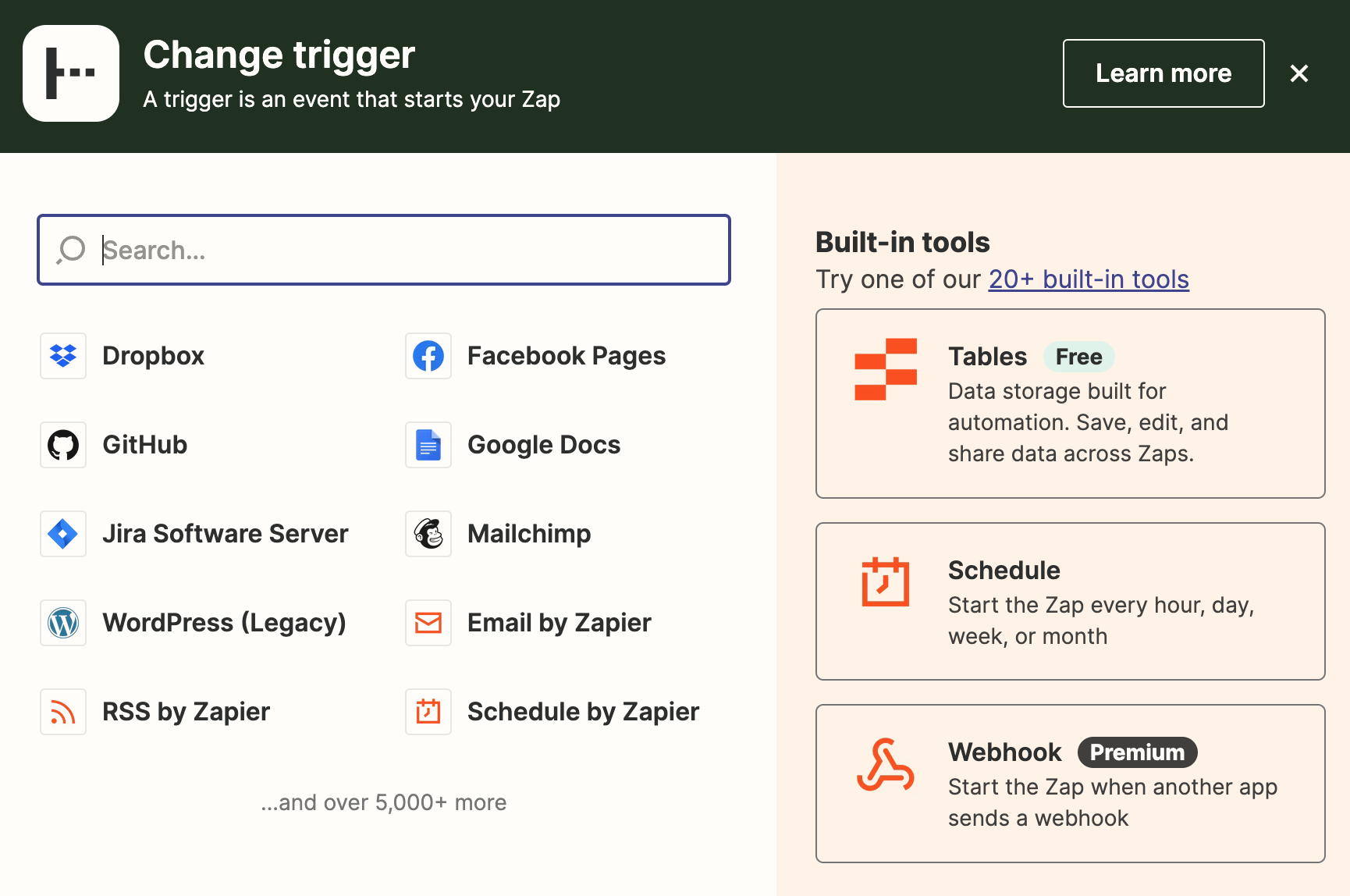
Task: Click the magnifier icon in search box
Action: 71,250
